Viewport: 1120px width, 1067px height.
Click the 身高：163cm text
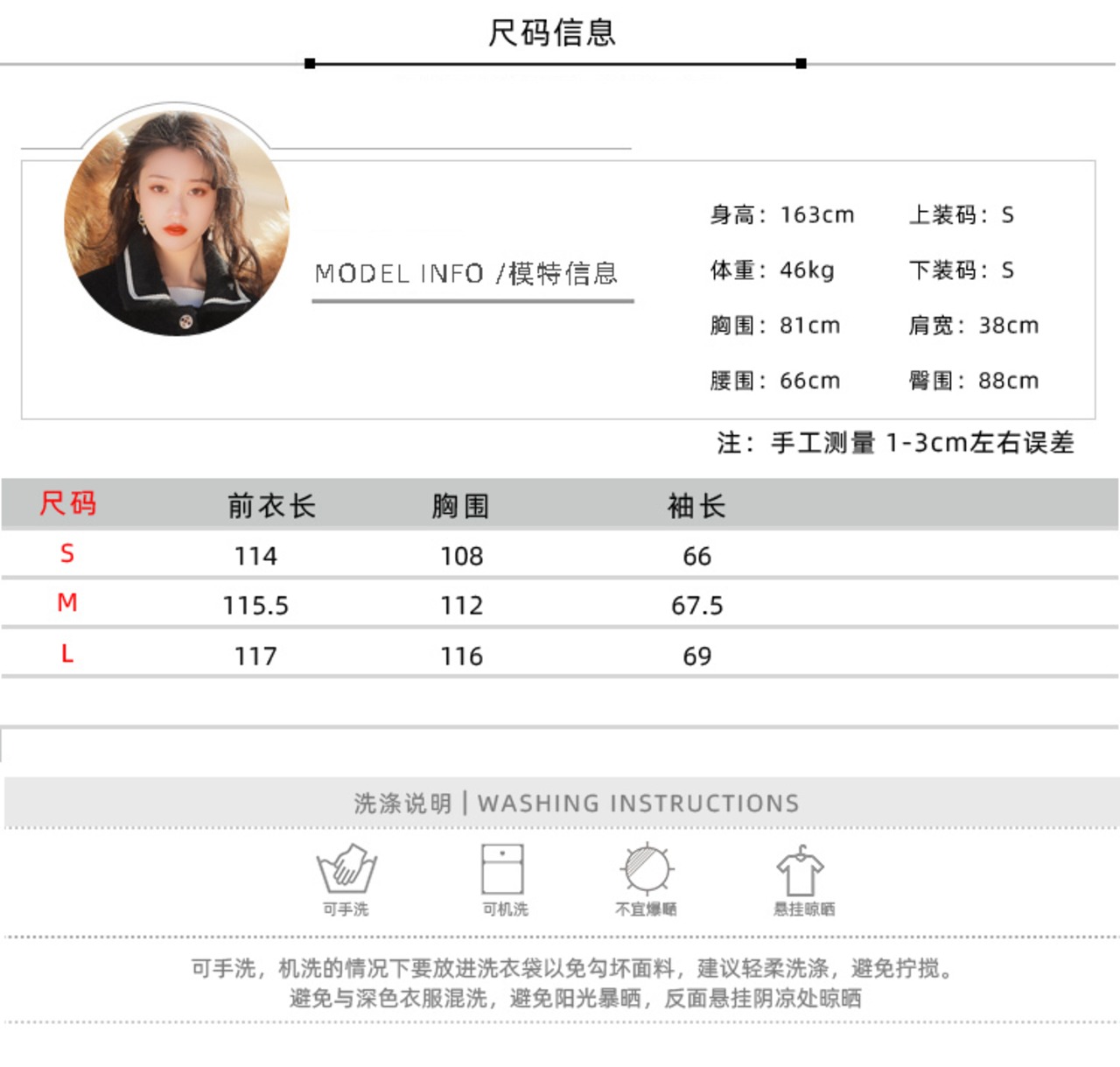pos(782,214)
